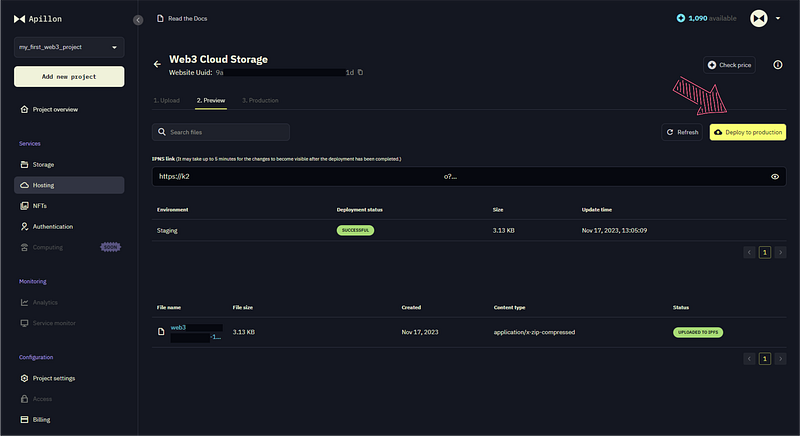Click the Staging environment cell

[167, 230]
